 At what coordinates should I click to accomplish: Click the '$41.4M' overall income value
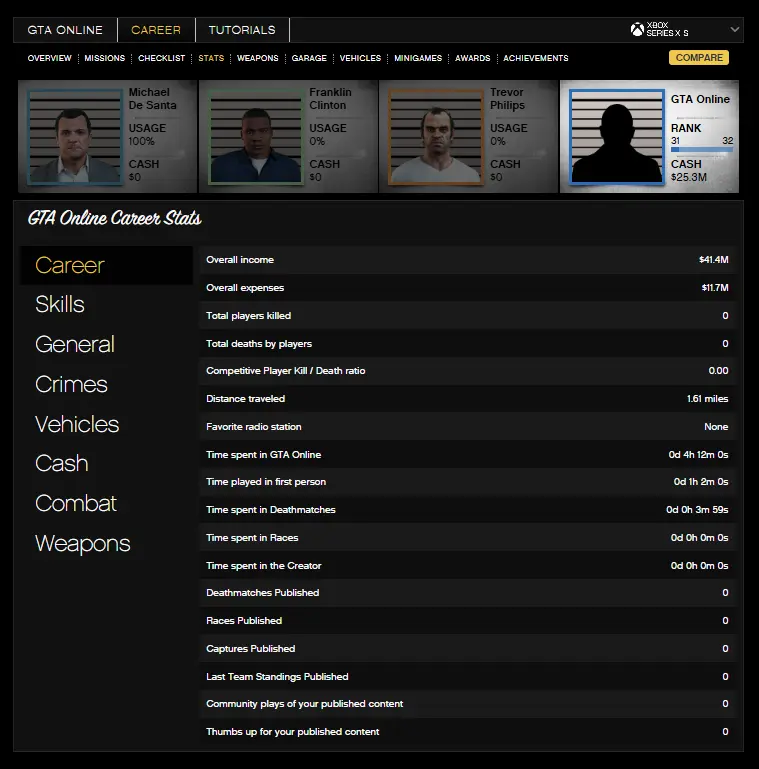(x=714, y=260)
